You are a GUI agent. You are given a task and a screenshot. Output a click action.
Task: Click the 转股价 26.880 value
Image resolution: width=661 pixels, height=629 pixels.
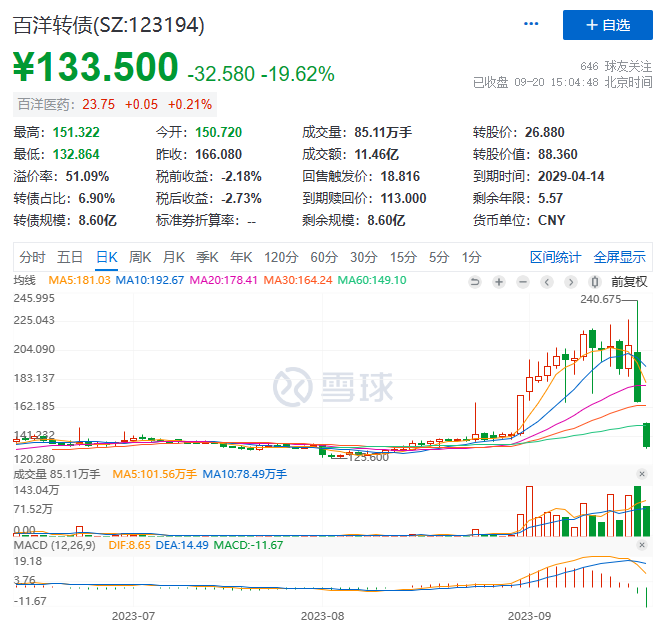pos(544,132)
